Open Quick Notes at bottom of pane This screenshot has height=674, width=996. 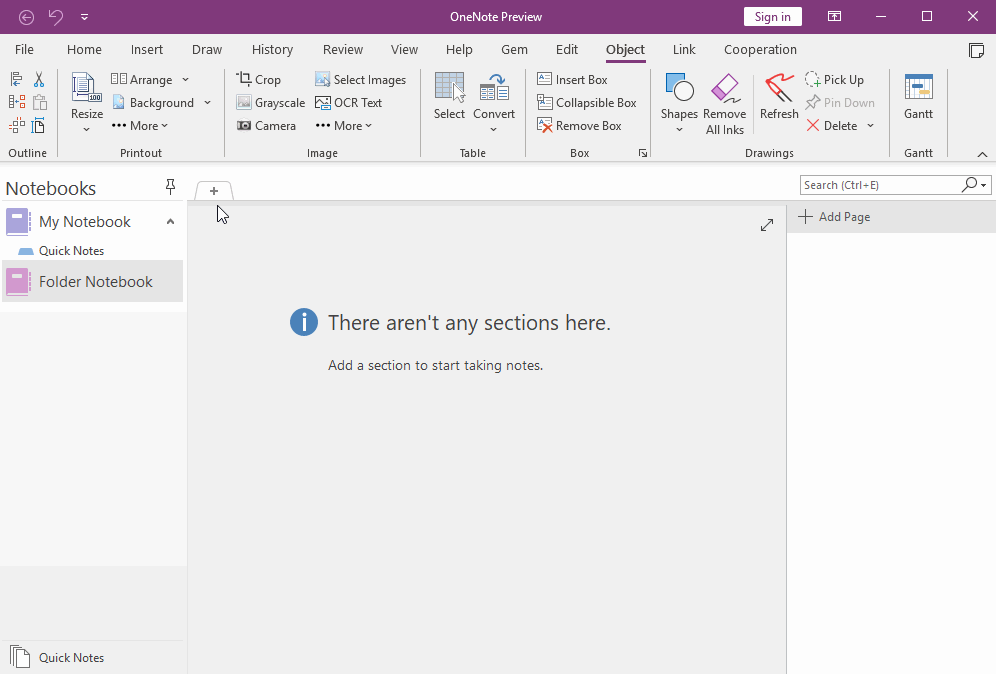[71, 657]
